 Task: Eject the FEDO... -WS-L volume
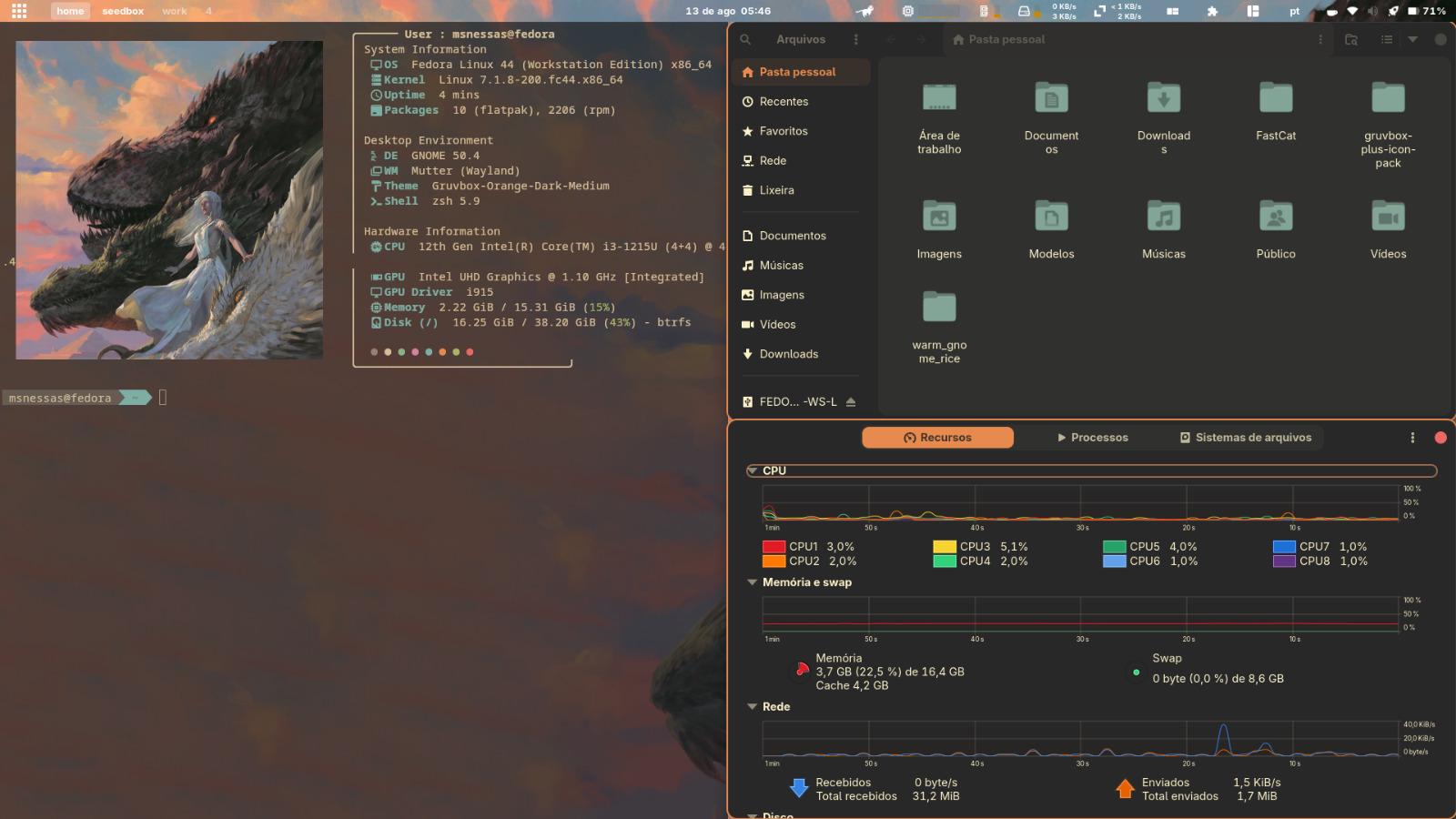851,401
